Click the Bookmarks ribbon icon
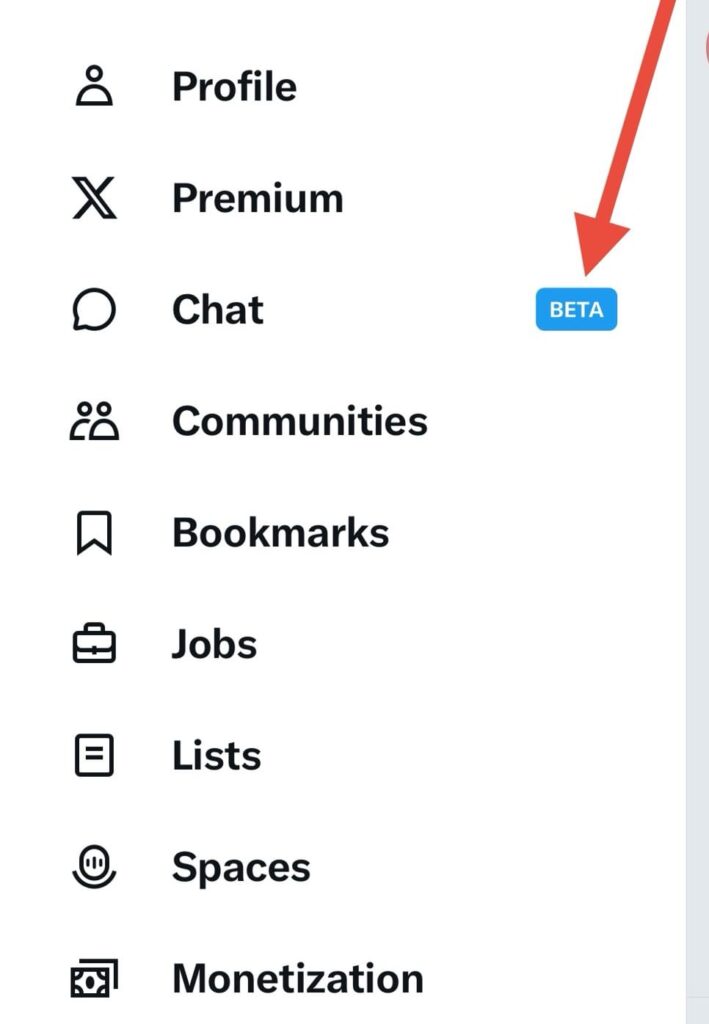The height and width of the screenshot is (1024, 709). tap(95, 533)
